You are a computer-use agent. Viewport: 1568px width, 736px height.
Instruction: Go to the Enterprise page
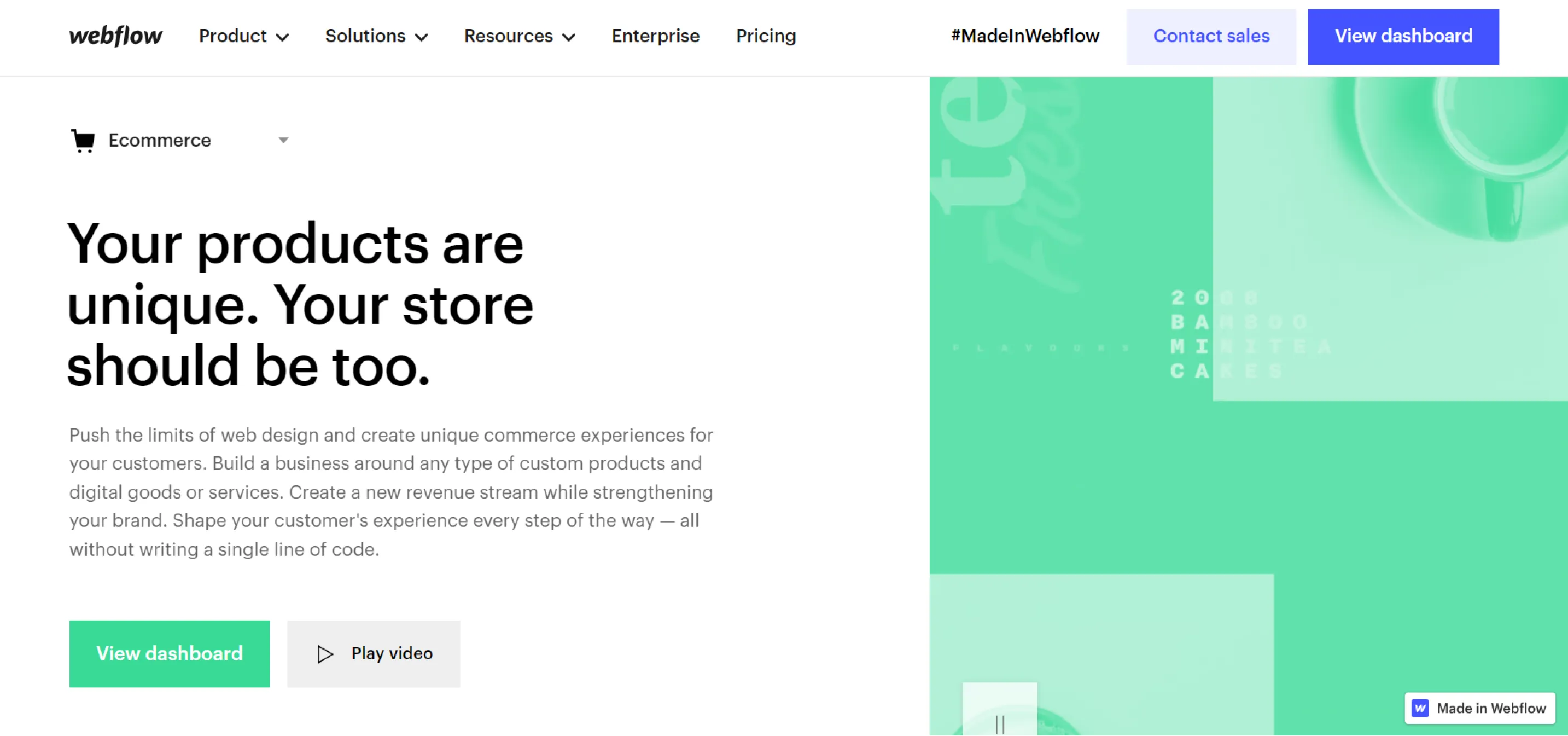(656, 36)
